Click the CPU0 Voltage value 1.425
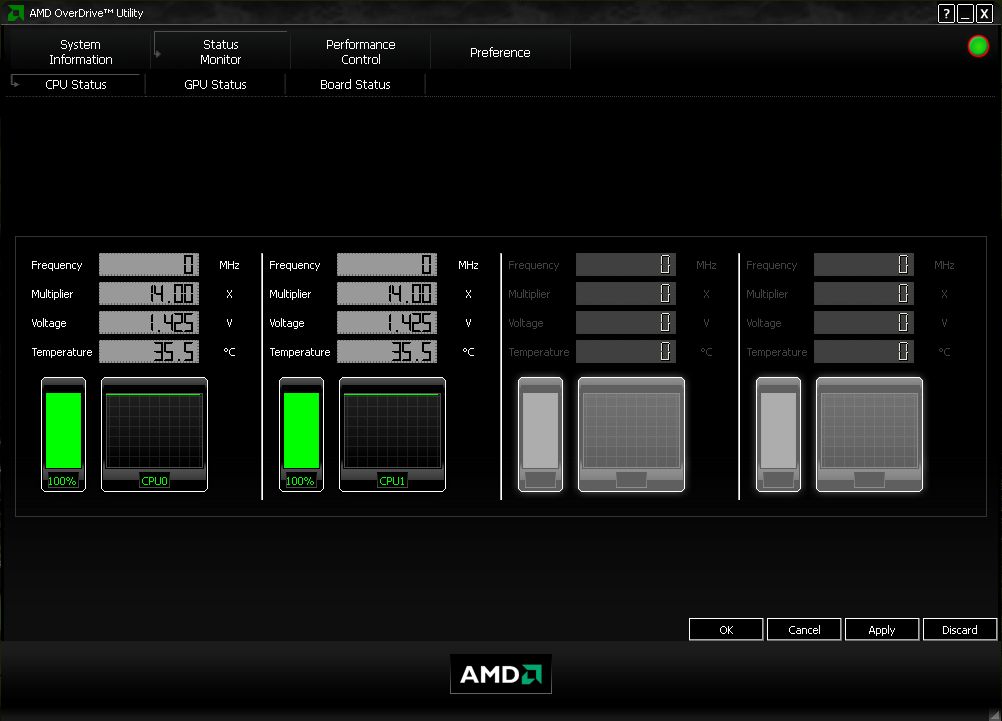 [x=149, y=323]
